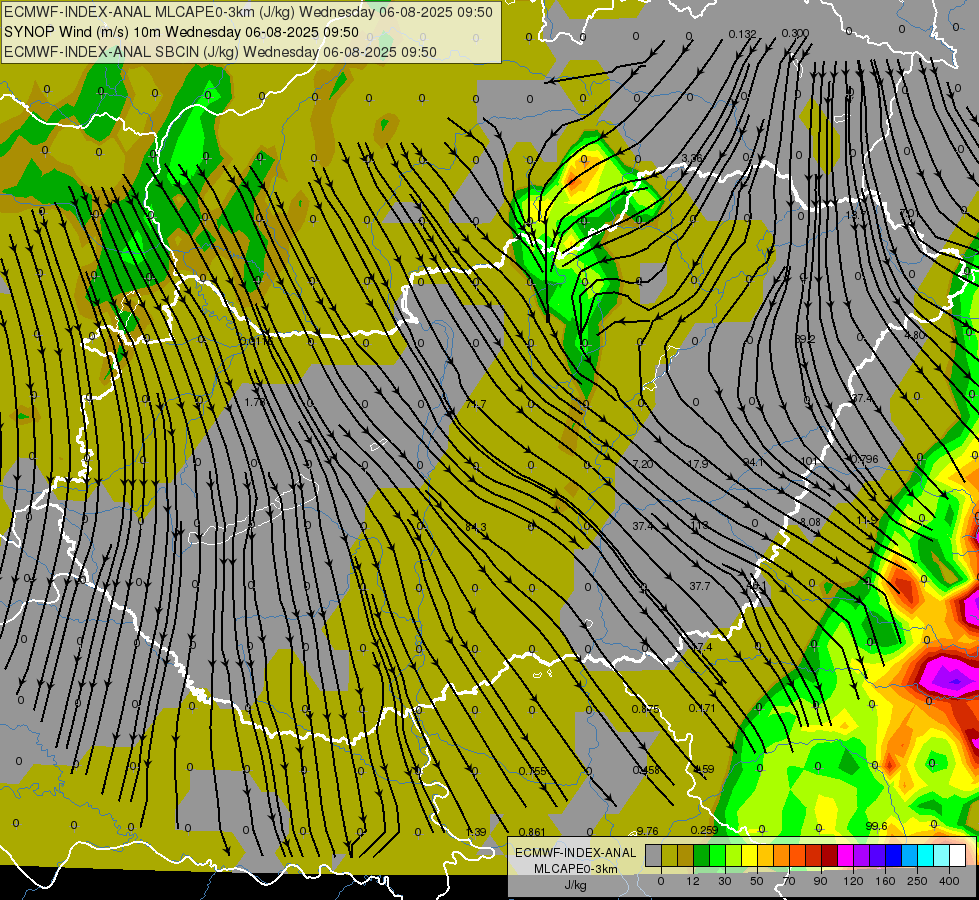
Task: Click the legend tick label 90
Action: point(820,881)
